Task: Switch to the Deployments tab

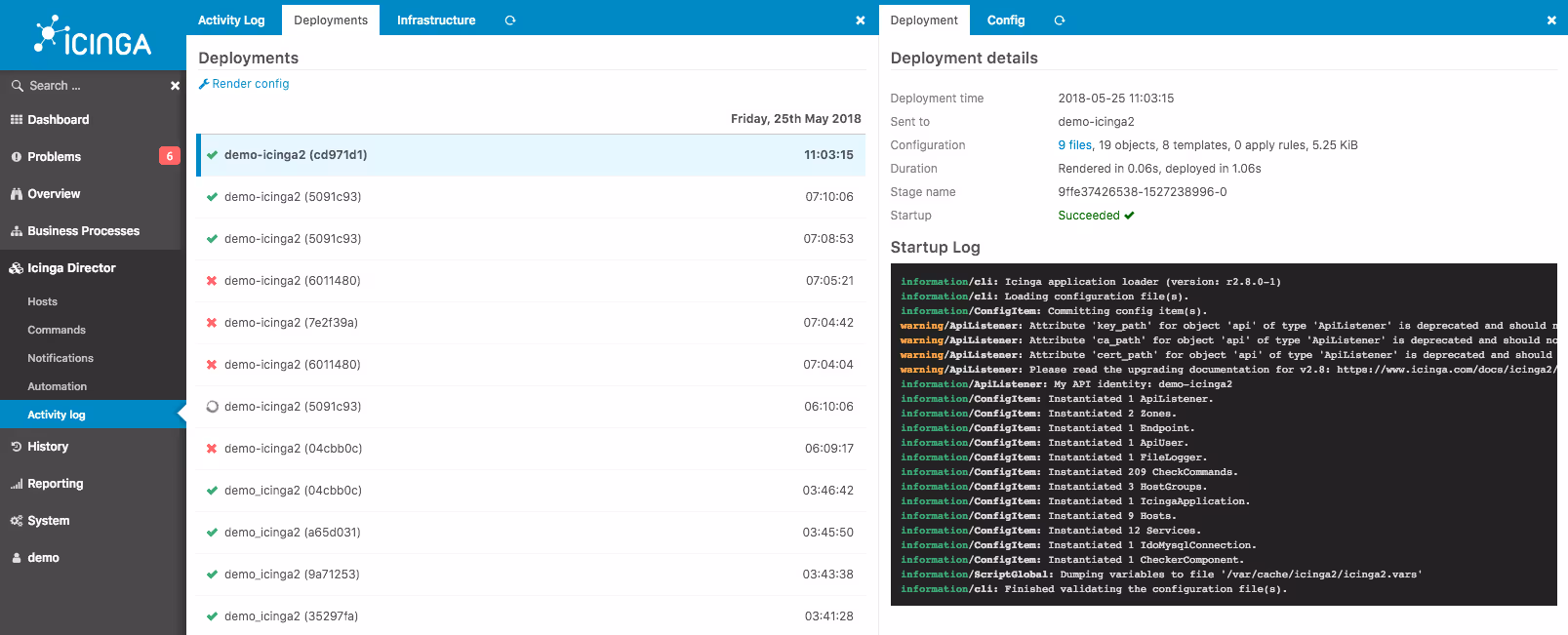Action: (331, 20)
